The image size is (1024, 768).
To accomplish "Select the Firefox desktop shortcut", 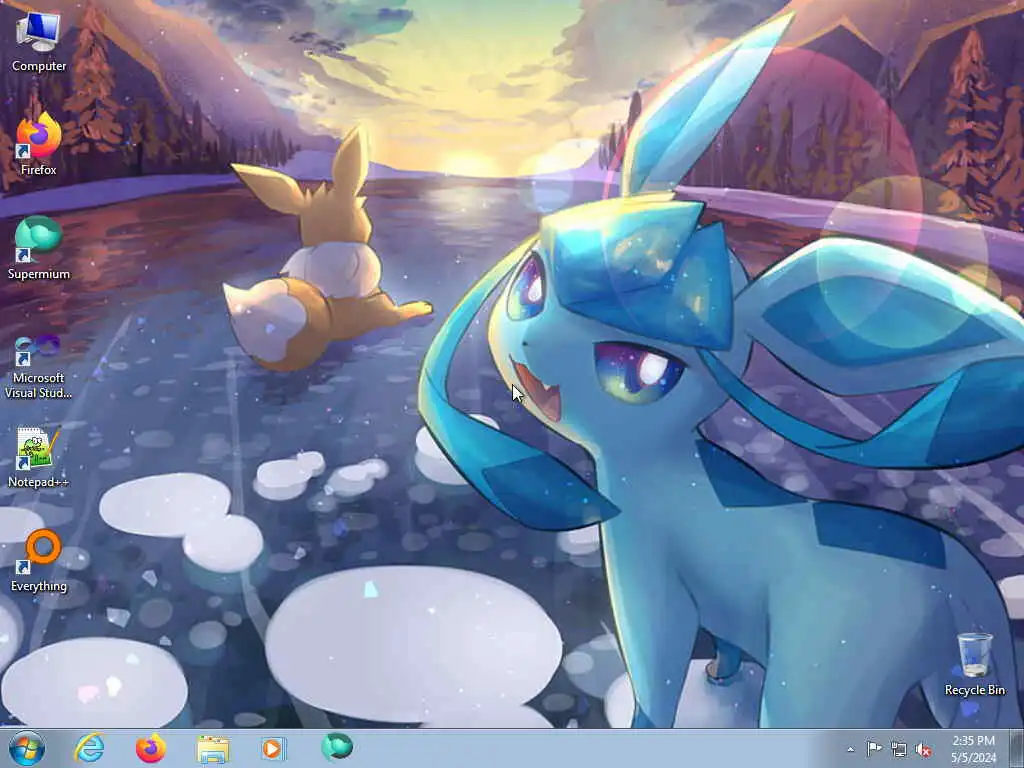I will [39, 144].
